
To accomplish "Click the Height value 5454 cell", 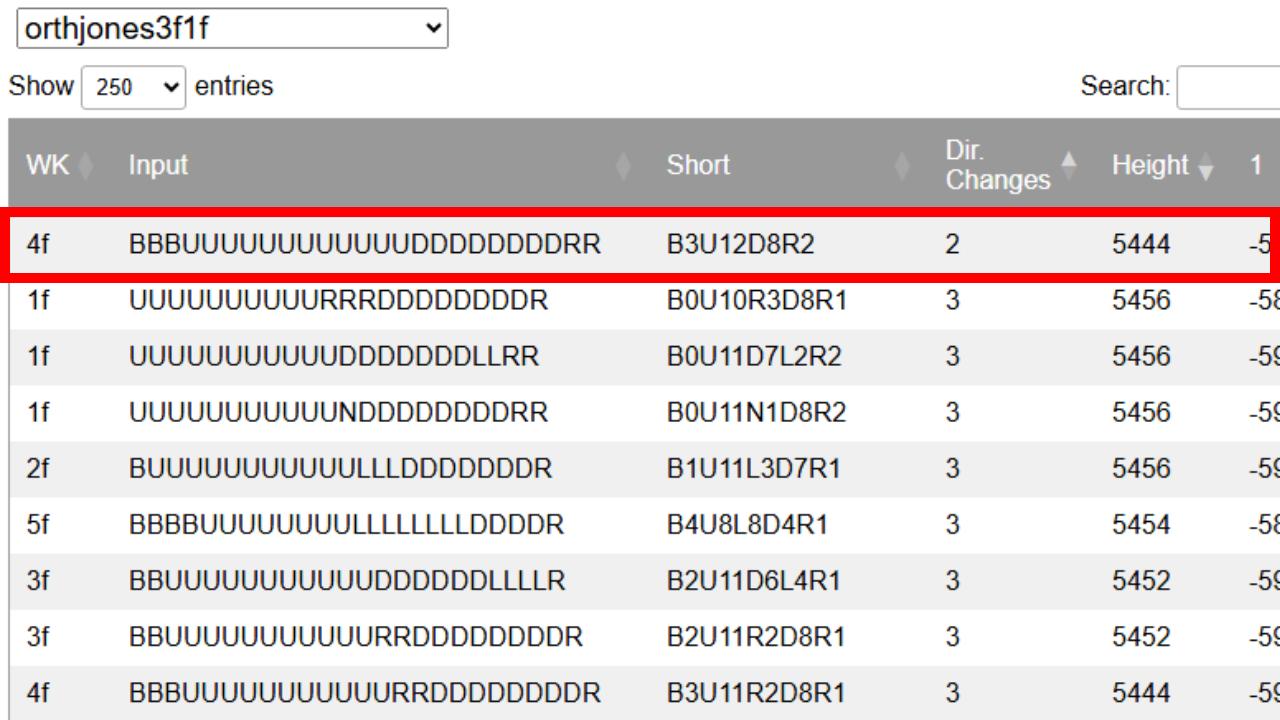I will tap(1140, 525).
